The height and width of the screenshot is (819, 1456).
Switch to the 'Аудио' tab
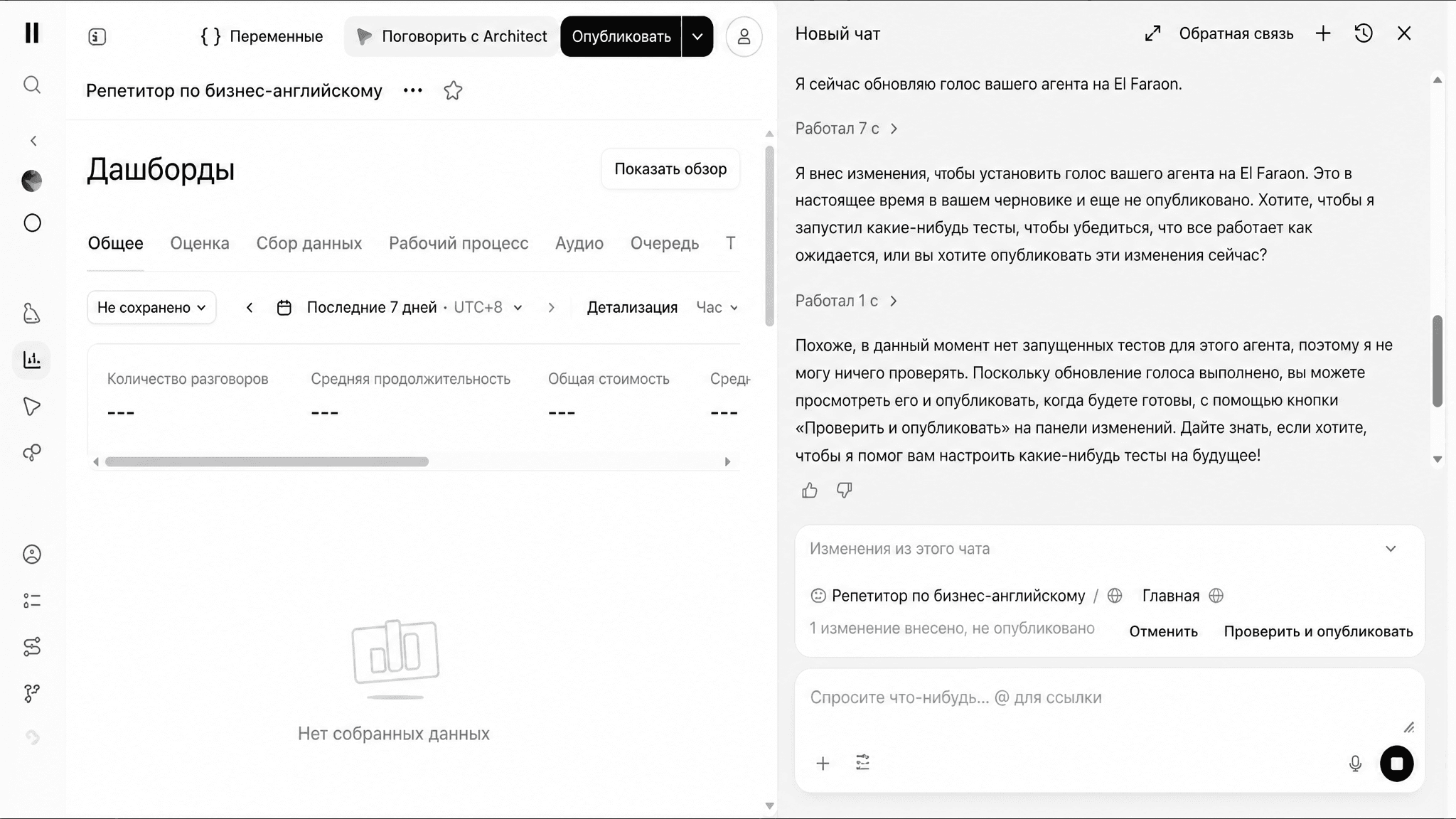[579, 243]
